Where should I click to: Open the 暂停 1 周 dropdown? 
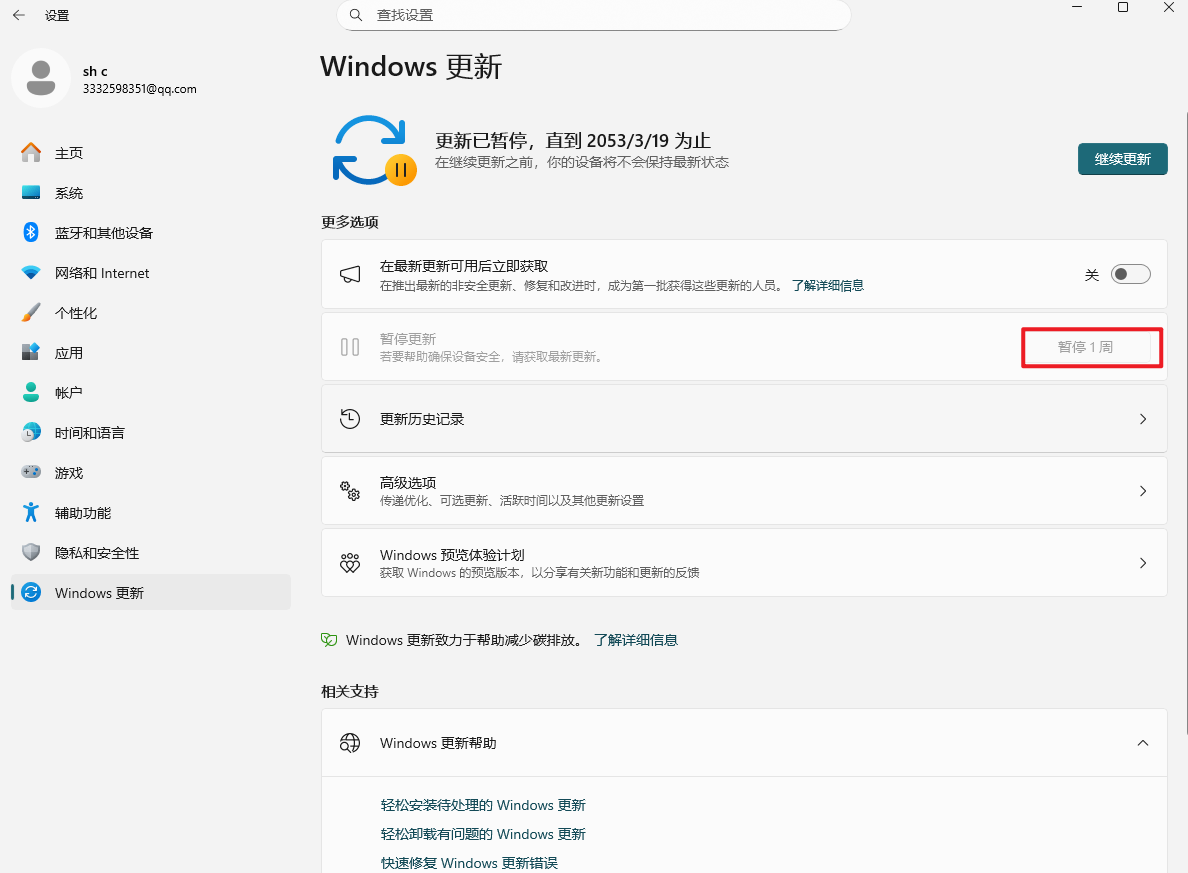(1092, 347)
